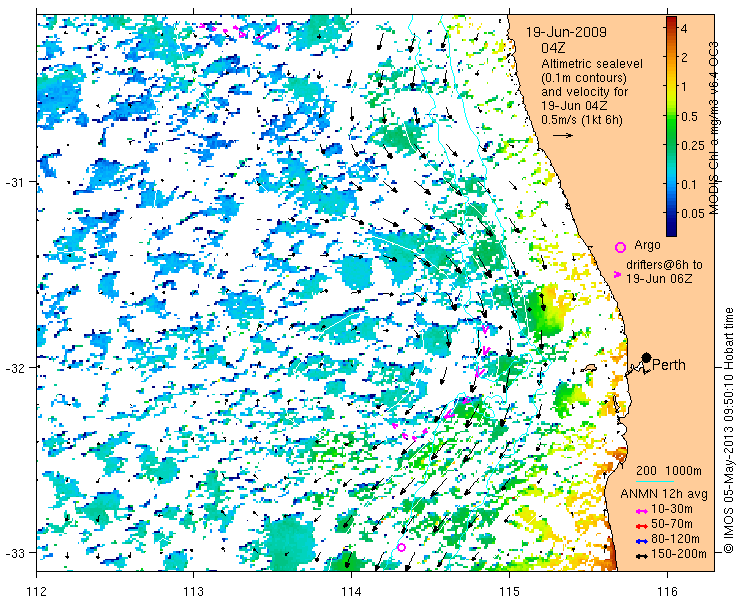The height and width of the screenshot is (600, 740).
Task: Click the colorbar's green 0.25 region
Action: coord(671,145)
